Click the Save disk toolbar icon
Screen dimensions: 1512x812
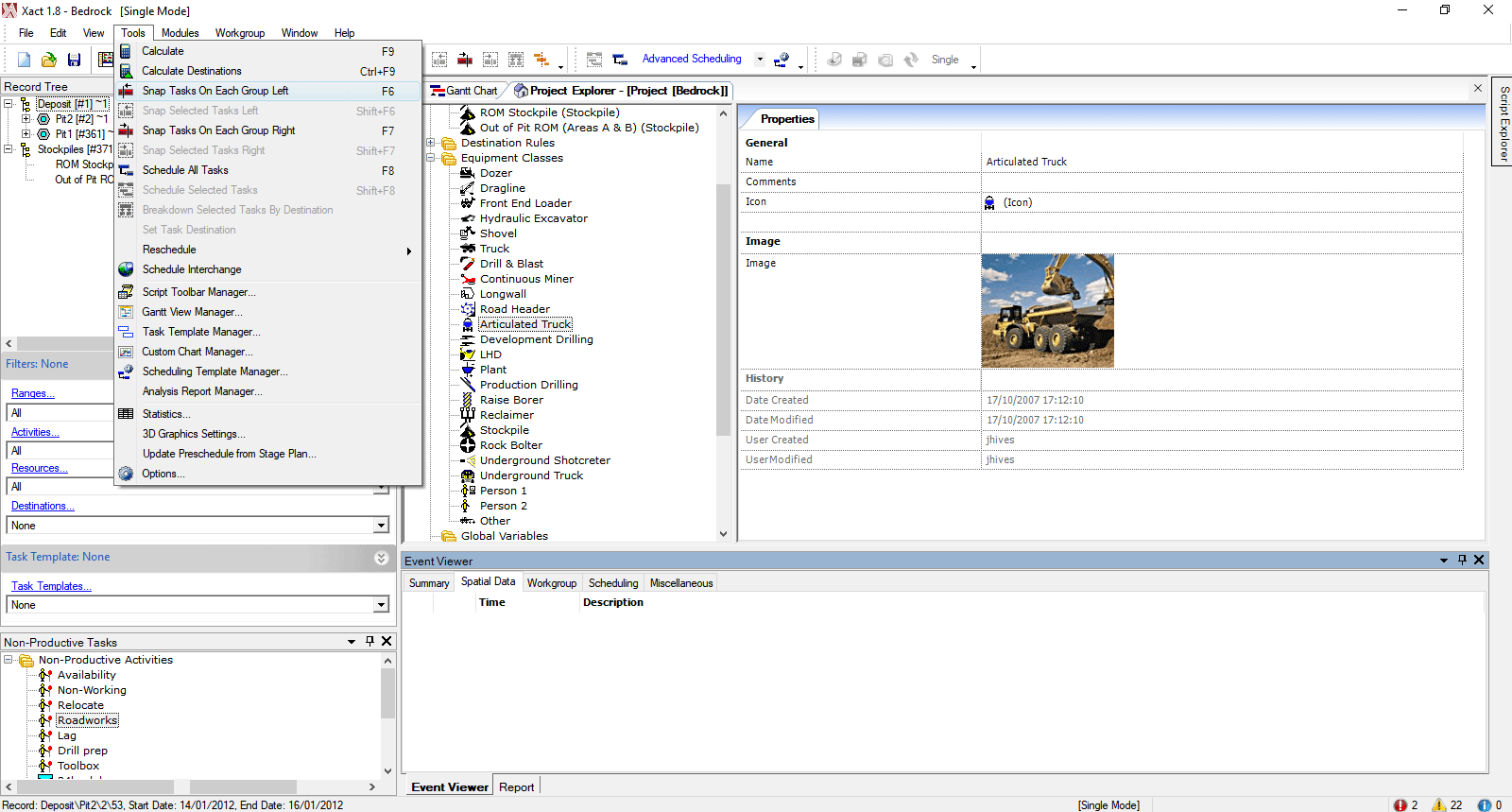[74, 60]
